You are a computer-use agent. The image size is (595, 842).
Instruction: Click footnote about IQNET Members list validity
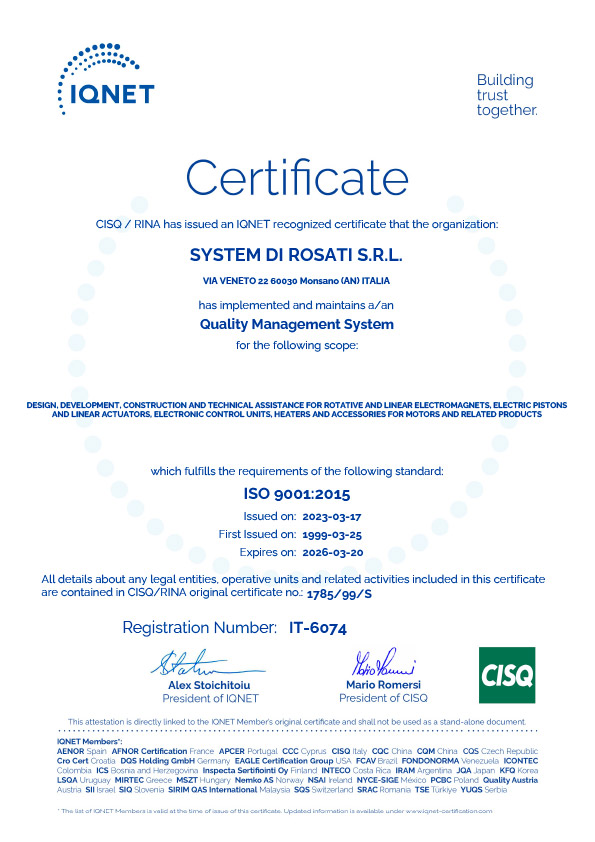click(x=274, y=811)
